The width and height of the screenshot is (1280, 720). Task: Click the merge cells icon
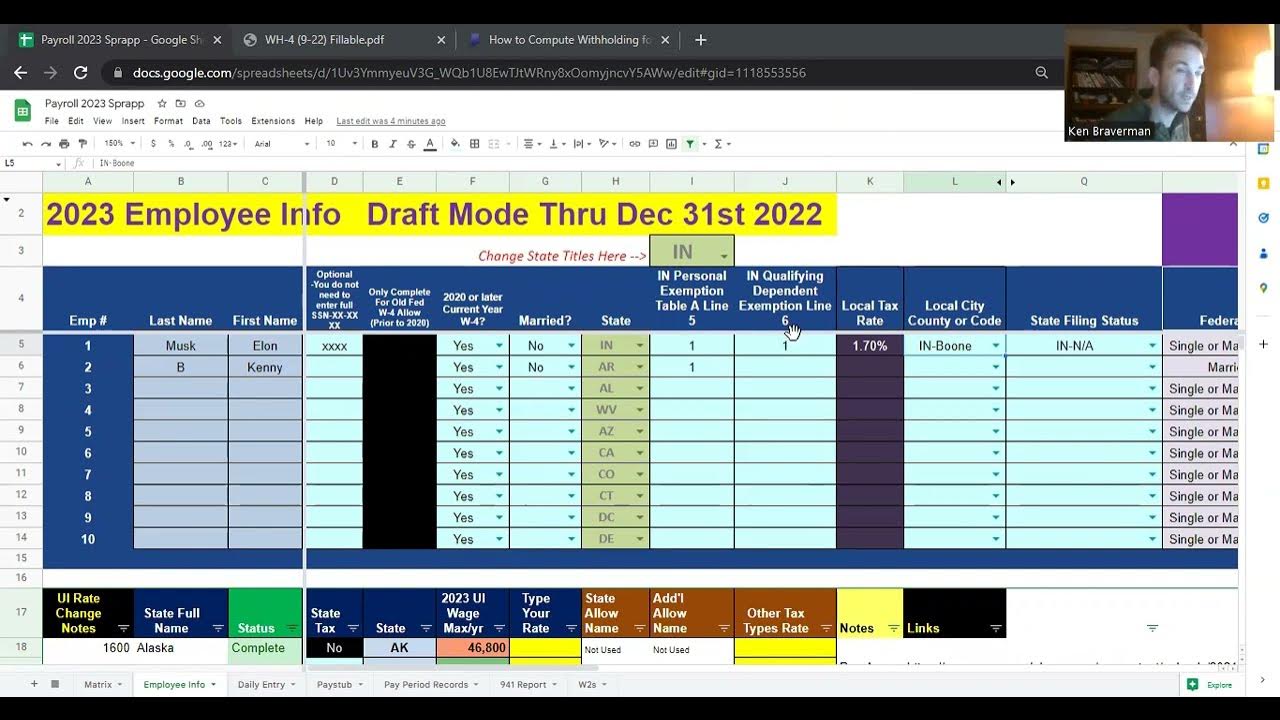pos(493,144)
